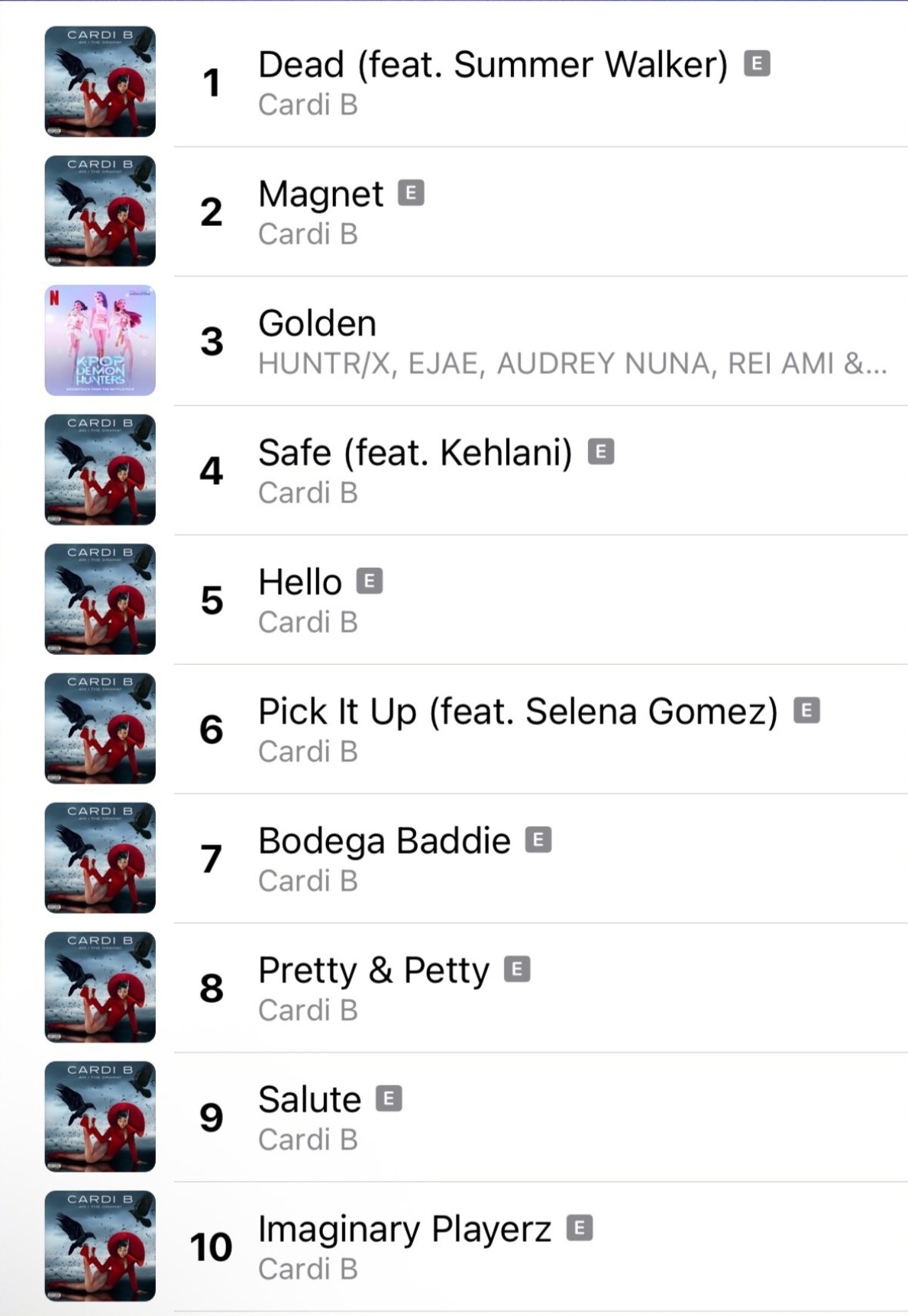Tap the album artwork beside Imaginary Playerz
The height and width of the screenshot is (1316, 908).
pos(100,1246)
